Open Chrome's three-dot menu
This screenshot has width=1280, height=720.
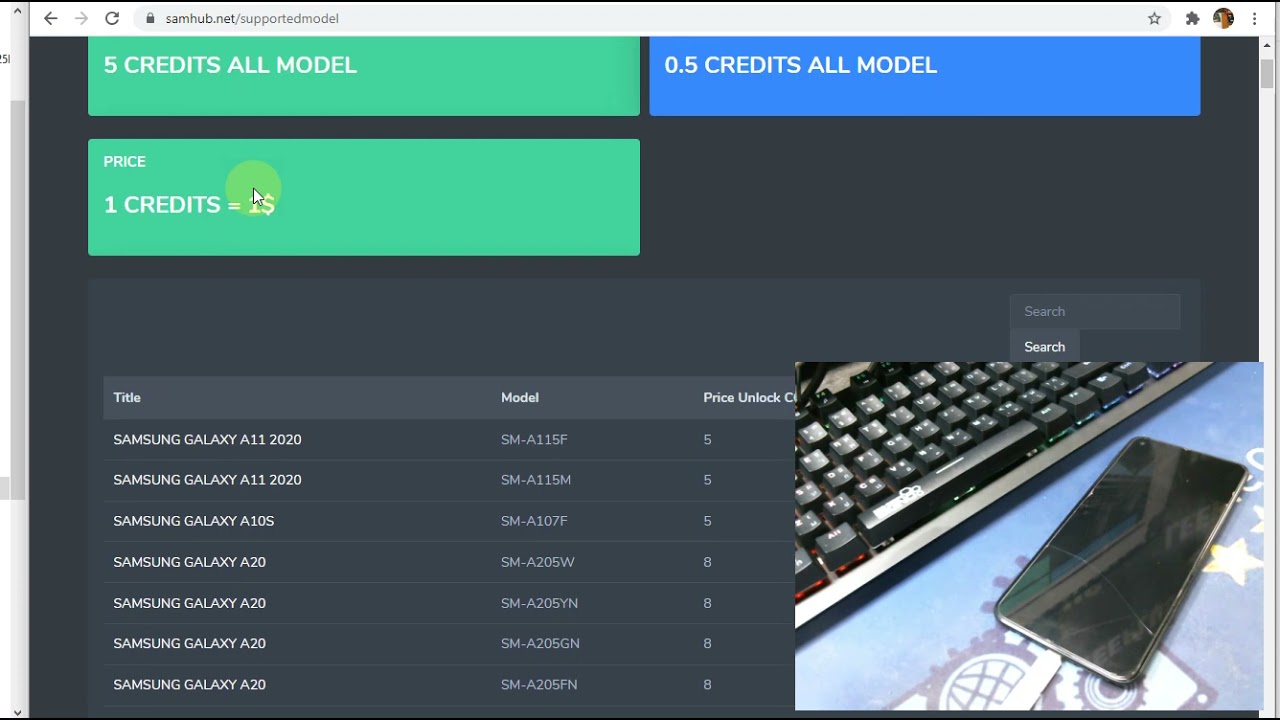coord(1254,18)
